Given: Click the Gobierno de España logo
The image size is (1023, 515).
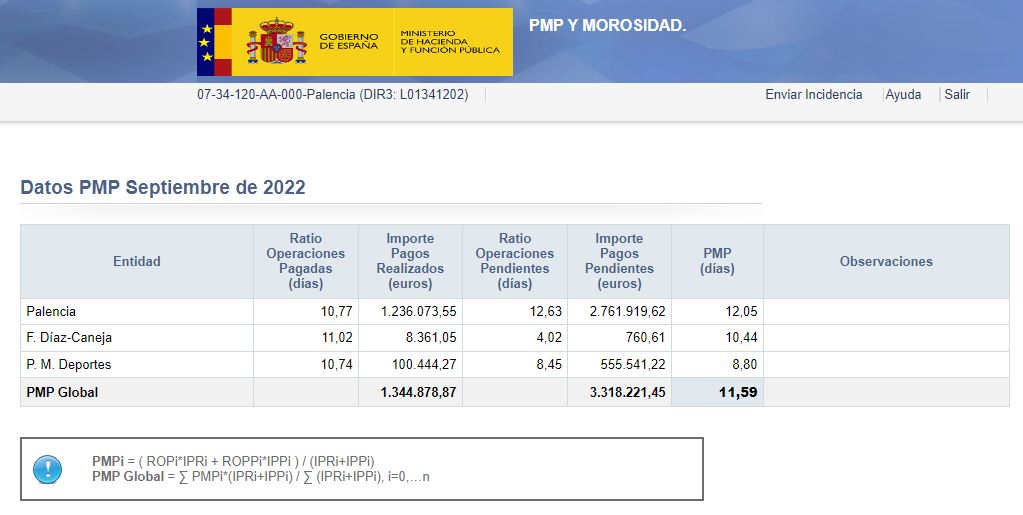Looking at the screenshot, I should pyautogui.click(x=312, y=42).
